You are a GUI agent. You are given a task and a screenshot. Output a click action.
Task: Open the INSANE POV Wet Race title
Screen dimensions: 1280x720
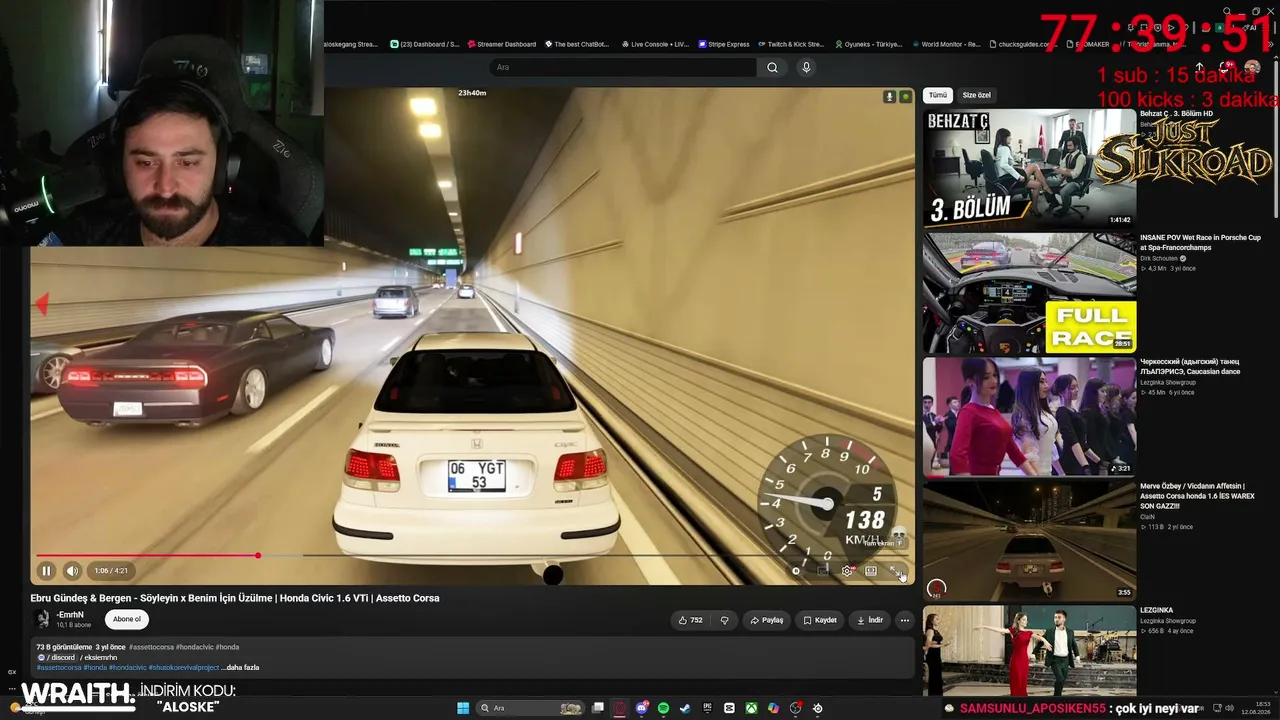(x=1200, y=242)
